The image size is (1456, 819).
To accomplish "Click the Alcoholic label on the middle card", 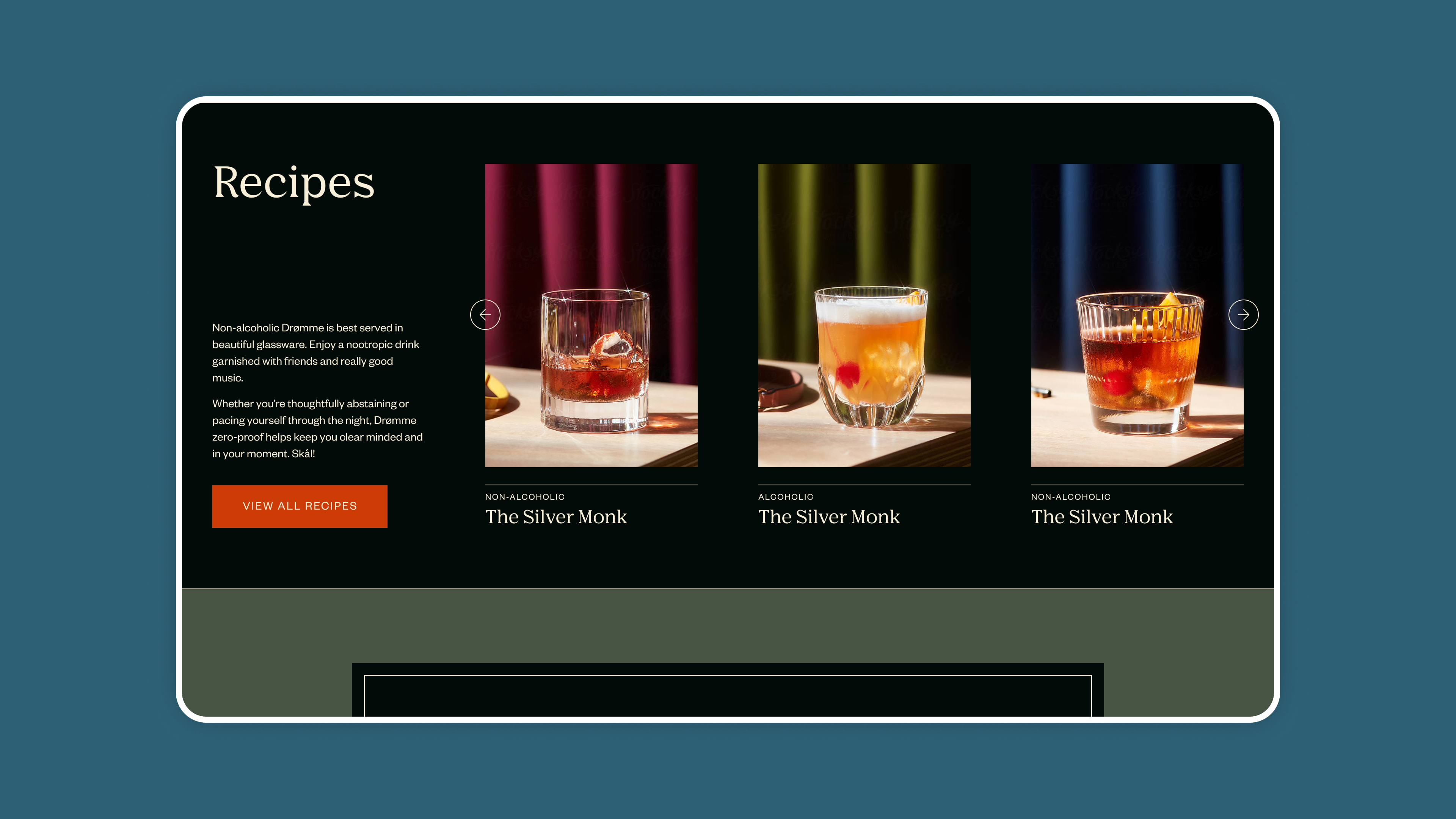I will 786,497.
